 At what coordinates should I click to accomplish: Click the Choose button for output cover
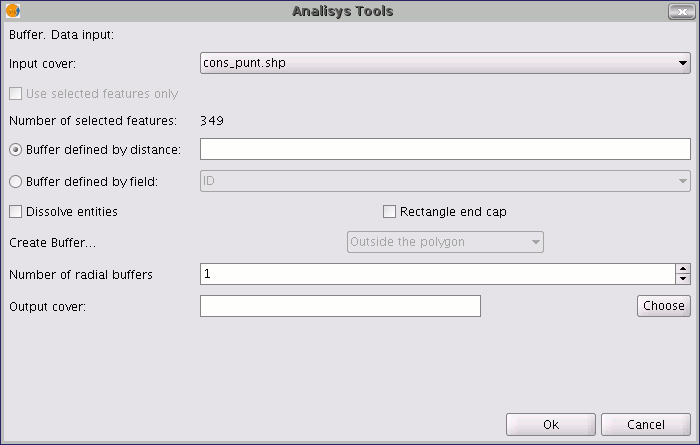coord(664,306)
